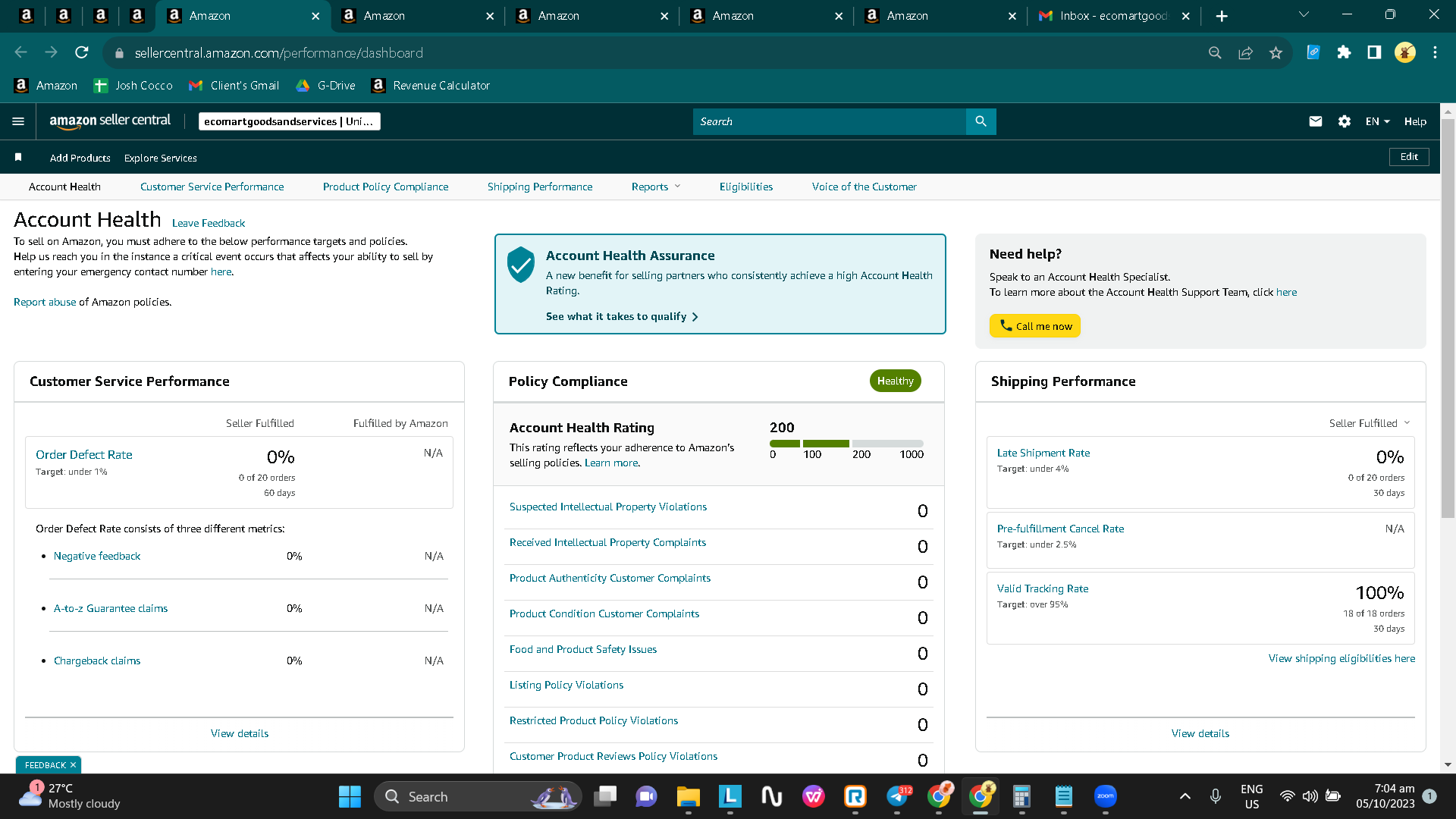This screenshot has width=1456, height=819.
Task: Switch to the Inbox Gmail browser tab
Action: (1114, 16)
